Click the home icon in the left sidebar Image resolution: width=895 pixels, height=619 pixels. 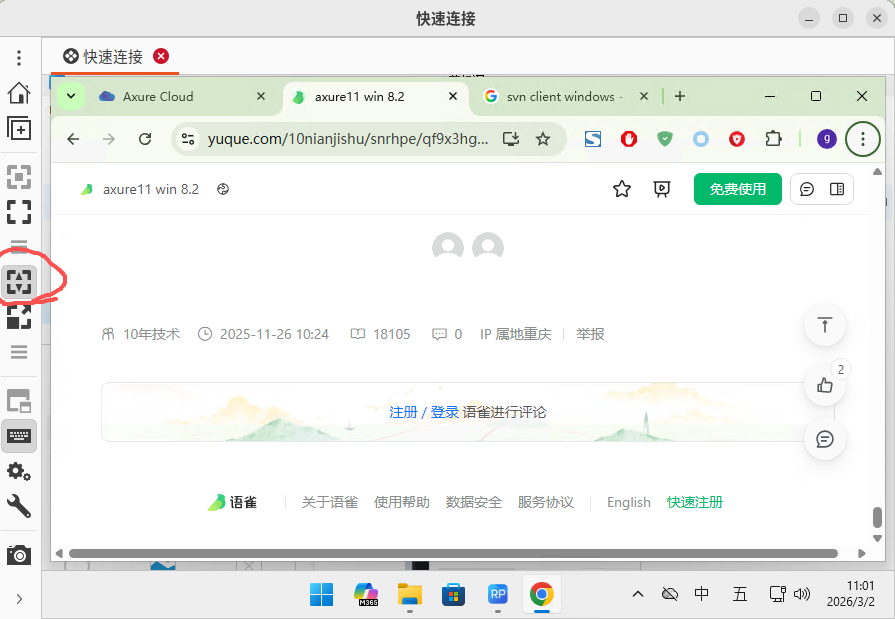pos(19,93)
